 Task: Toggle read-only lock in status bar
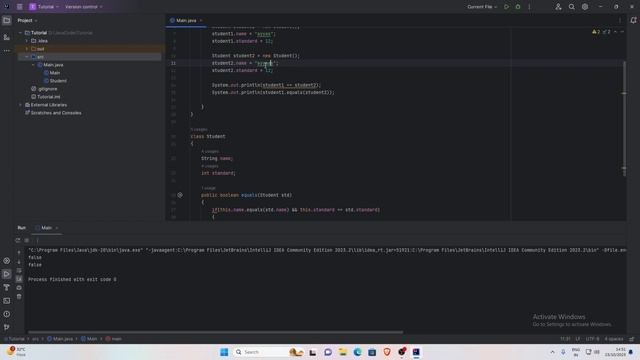coord(632,339)
